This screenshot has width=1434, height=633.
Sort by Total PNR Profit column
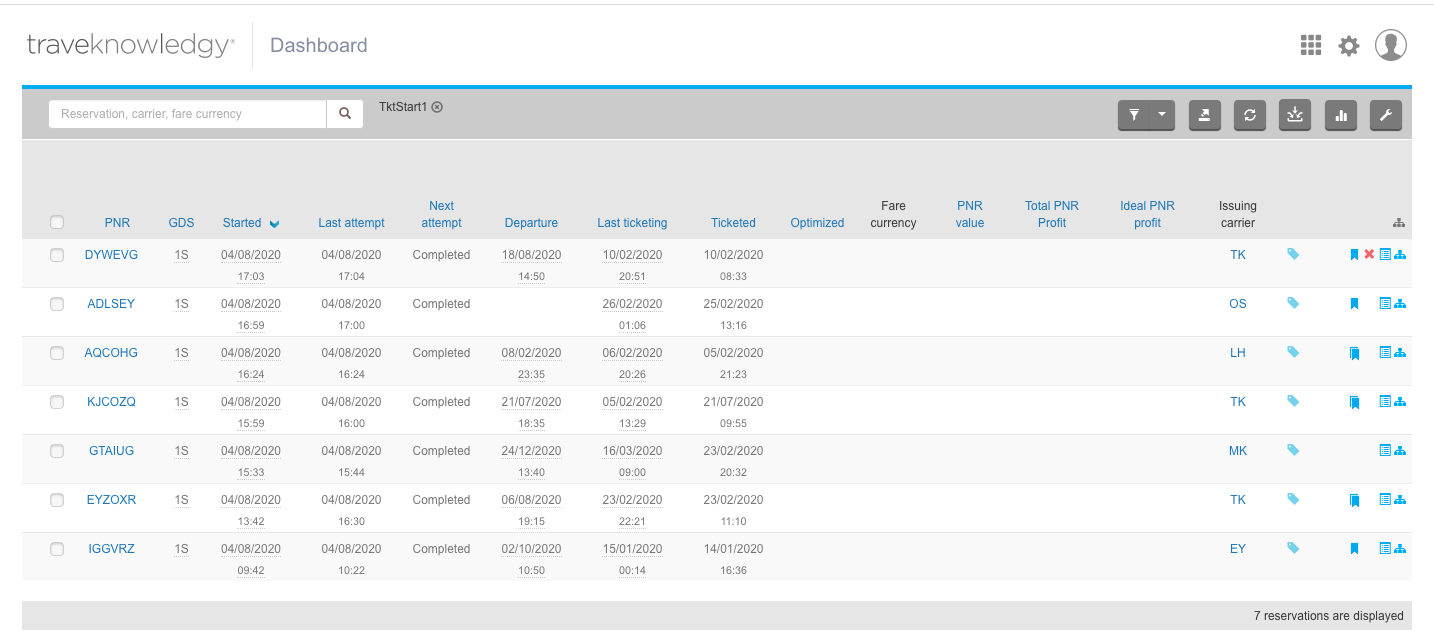[1051, 214]
